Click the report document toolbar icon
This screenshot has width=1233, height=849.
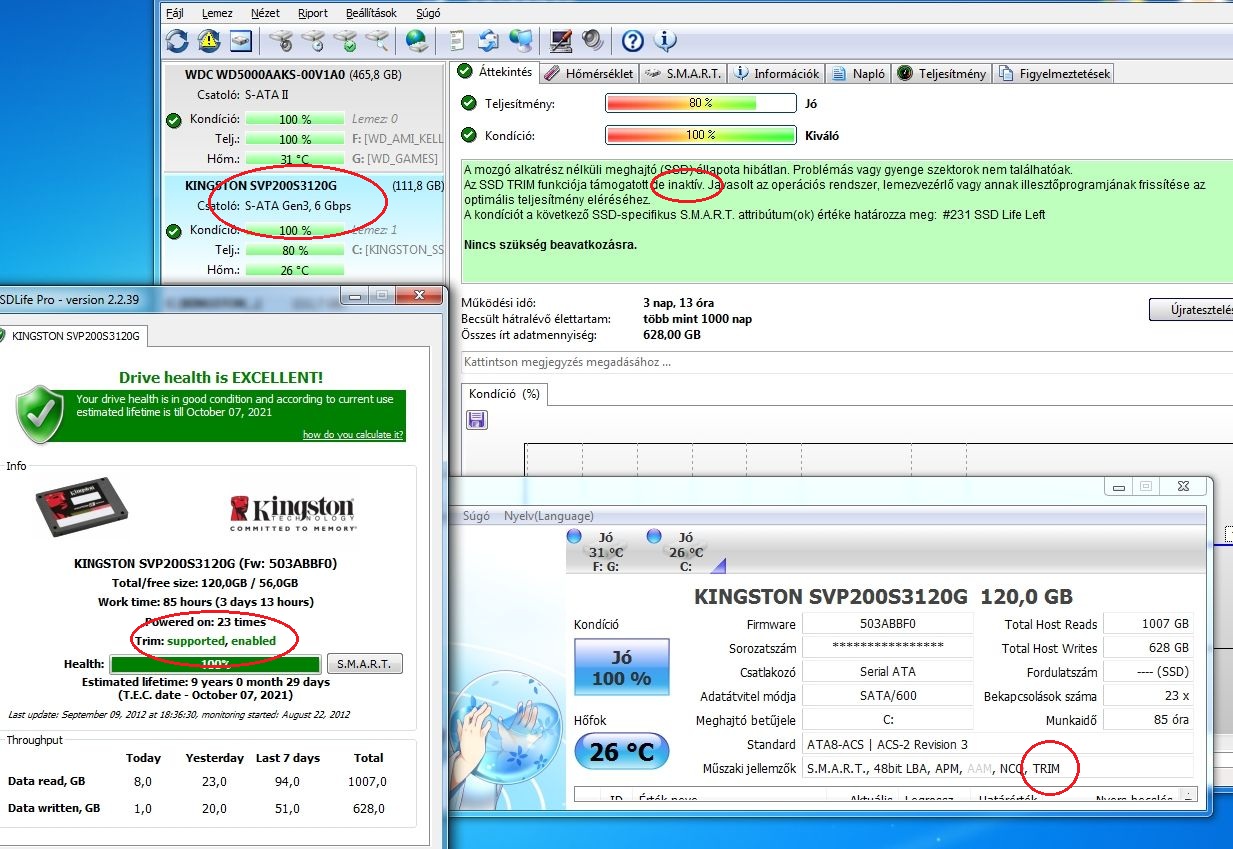point(457,41)
